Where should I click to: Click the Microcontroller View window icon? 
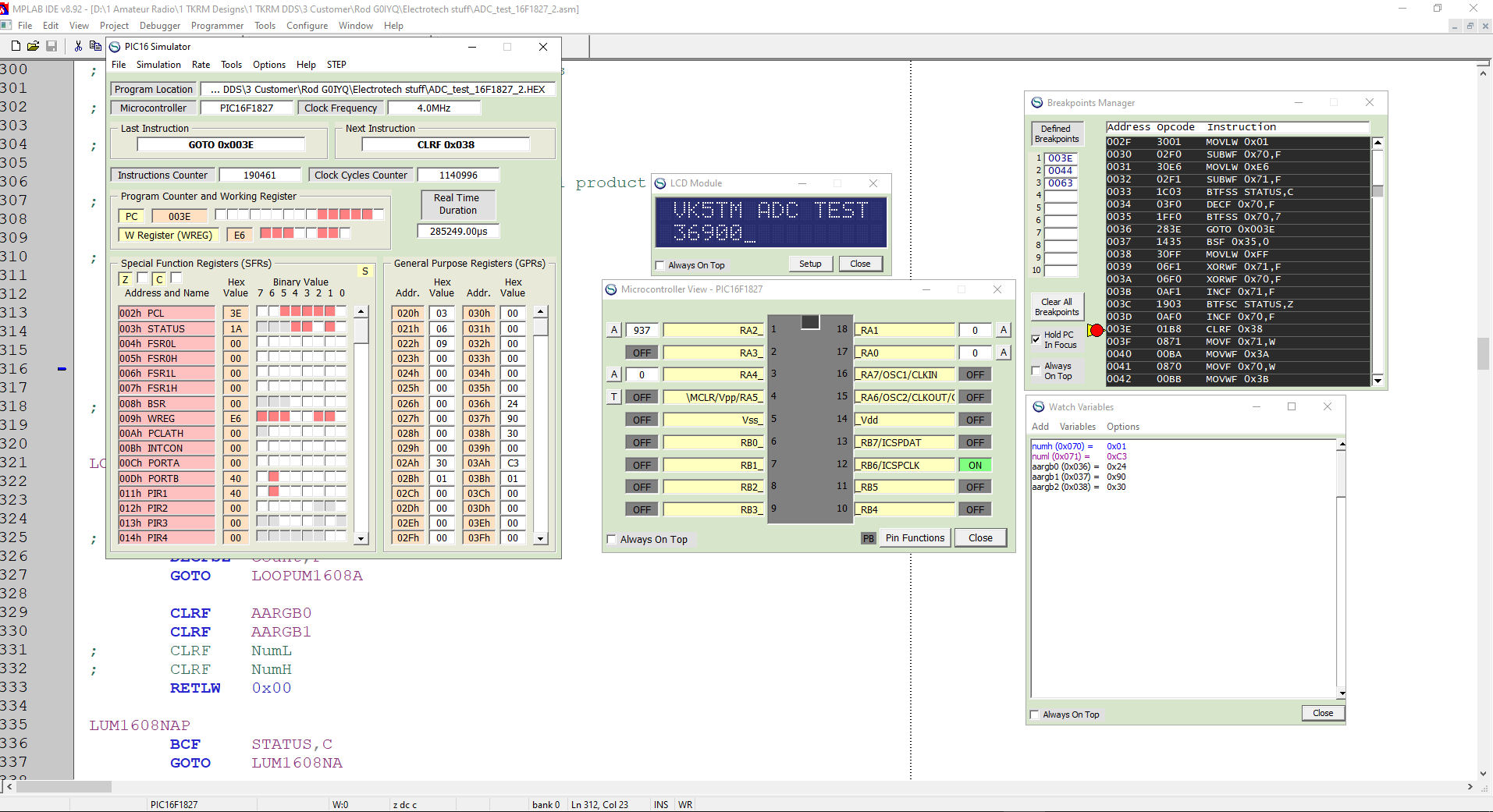pos(611,289)
